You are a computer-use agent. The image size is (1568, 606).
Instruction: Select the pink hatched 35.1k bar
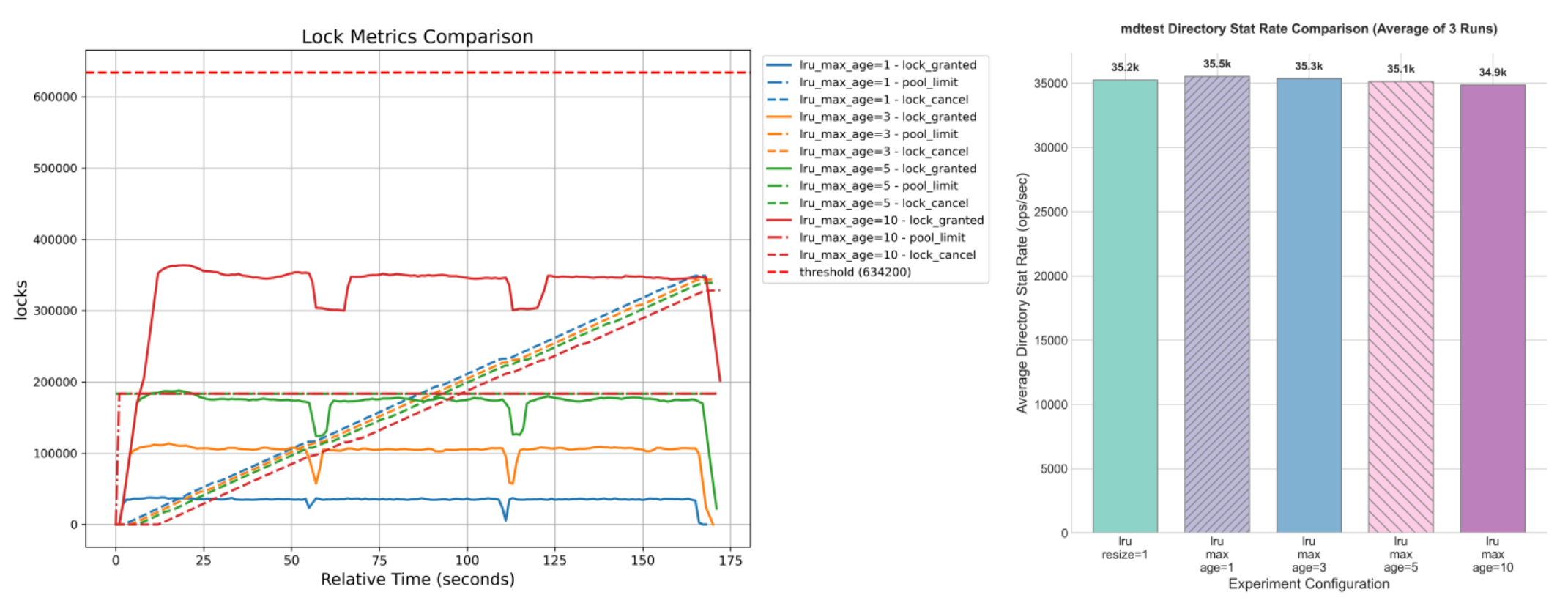(1400, 308)
